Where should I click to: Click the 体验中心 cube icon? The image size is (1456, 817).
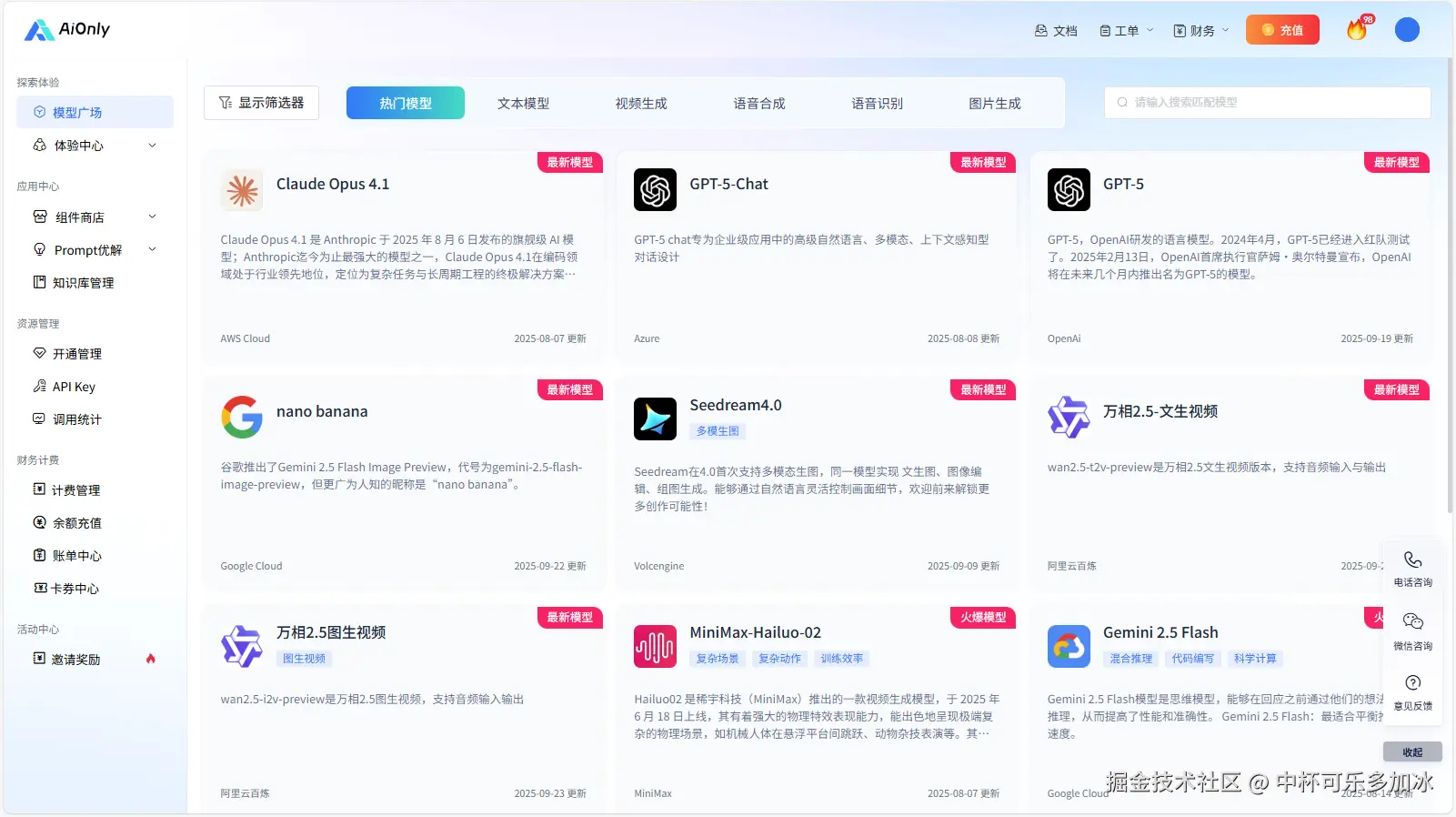pyautogui.click(x=39, y=145)
